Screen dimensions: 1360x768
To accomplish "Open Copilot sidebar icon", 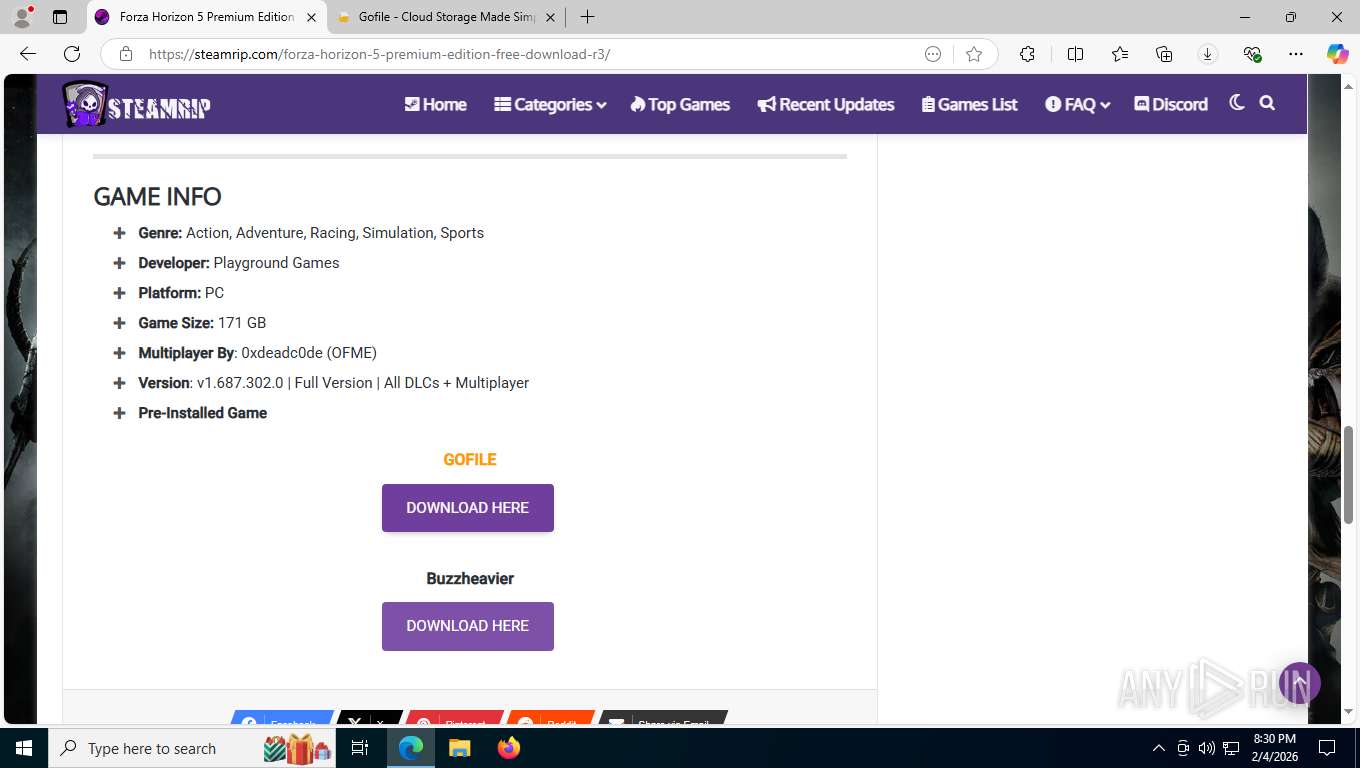I will [x=1338, y=54].
